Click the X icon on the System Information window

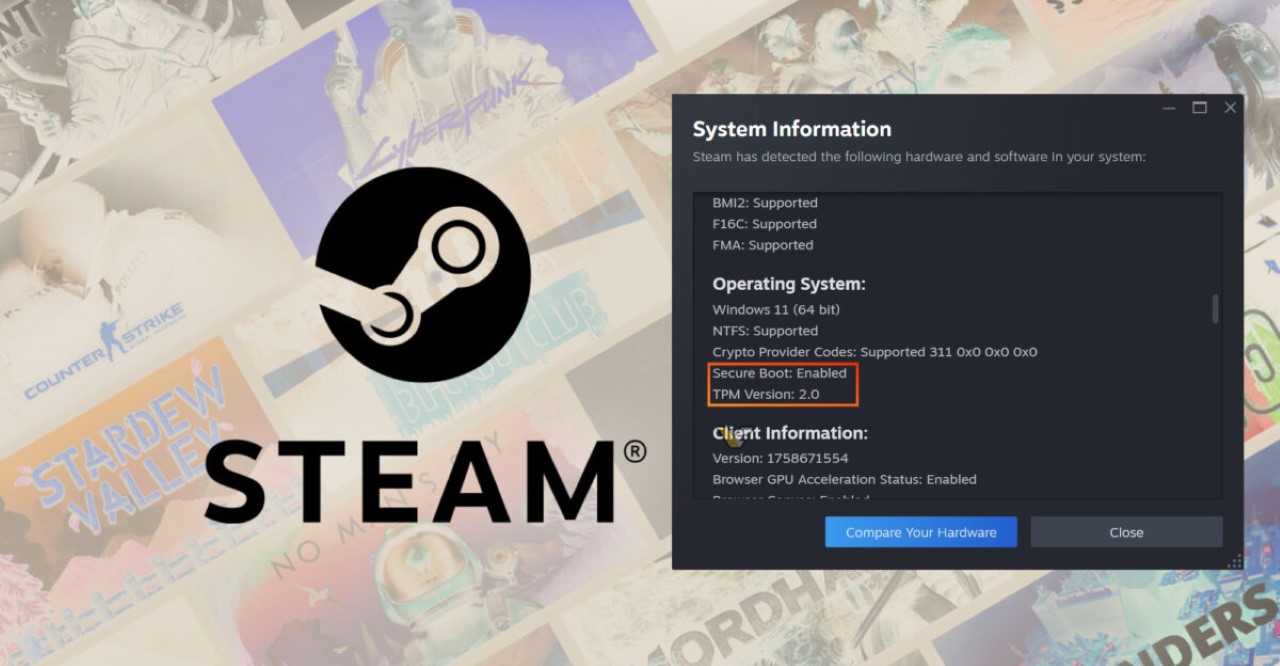click(x=1230, y=107)
